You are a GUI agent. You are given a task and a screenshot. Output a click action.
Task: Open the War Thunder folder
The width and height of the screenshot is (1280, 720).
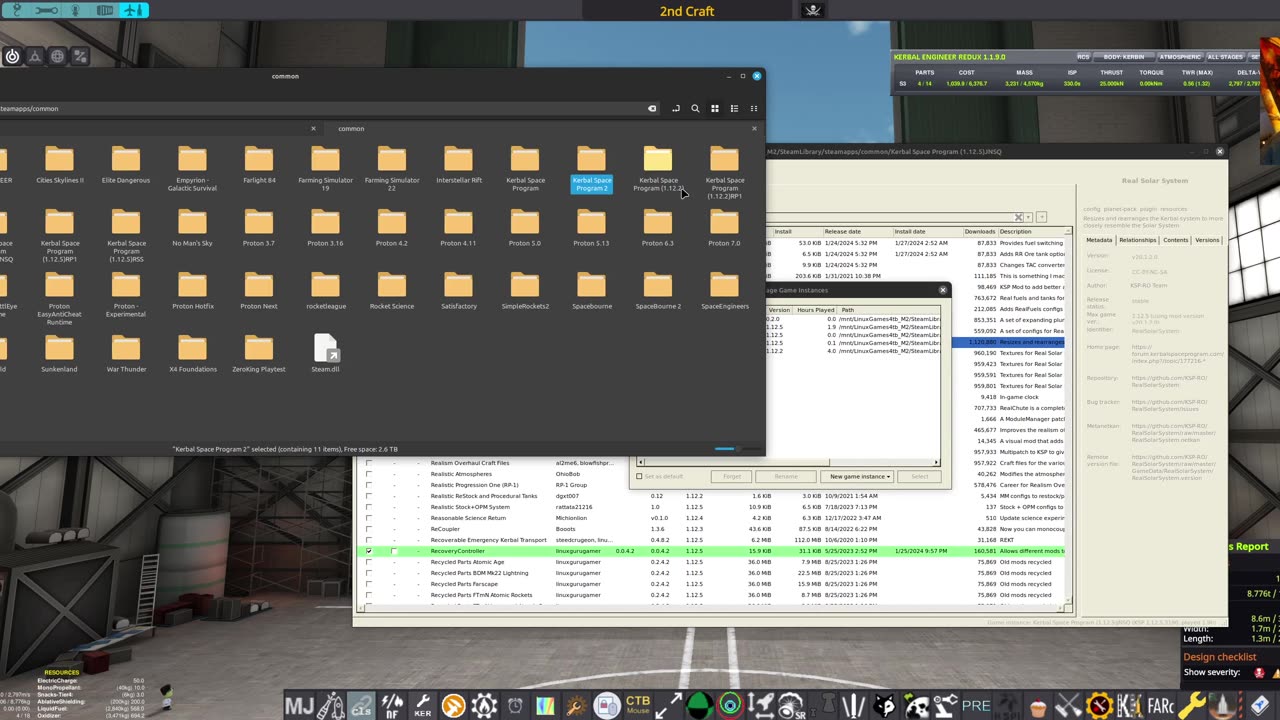(126, 355)
